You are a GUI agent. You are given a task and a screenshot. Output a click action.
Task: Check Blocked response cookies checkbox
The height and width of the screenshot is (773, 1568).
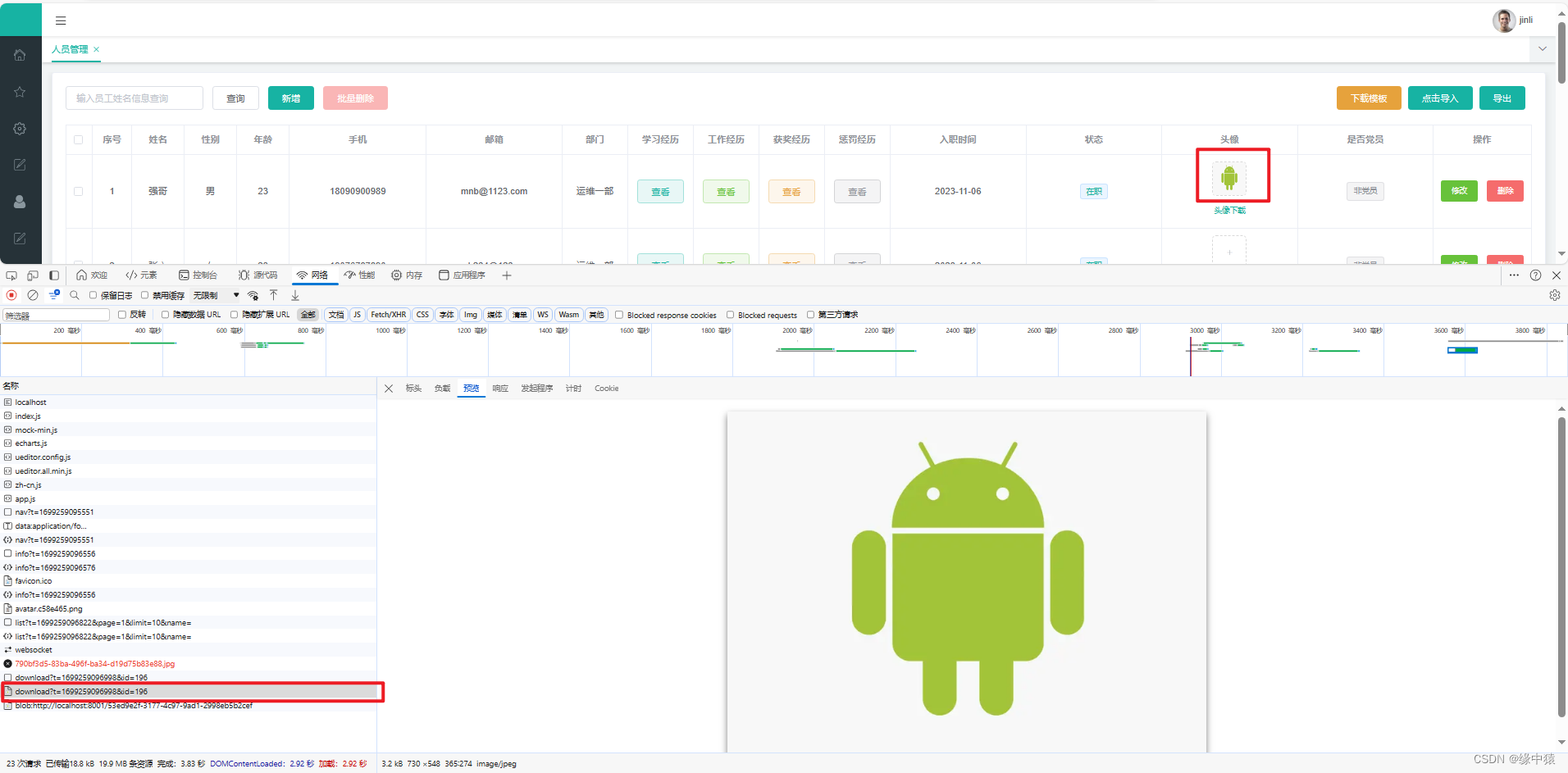(619, 315)
